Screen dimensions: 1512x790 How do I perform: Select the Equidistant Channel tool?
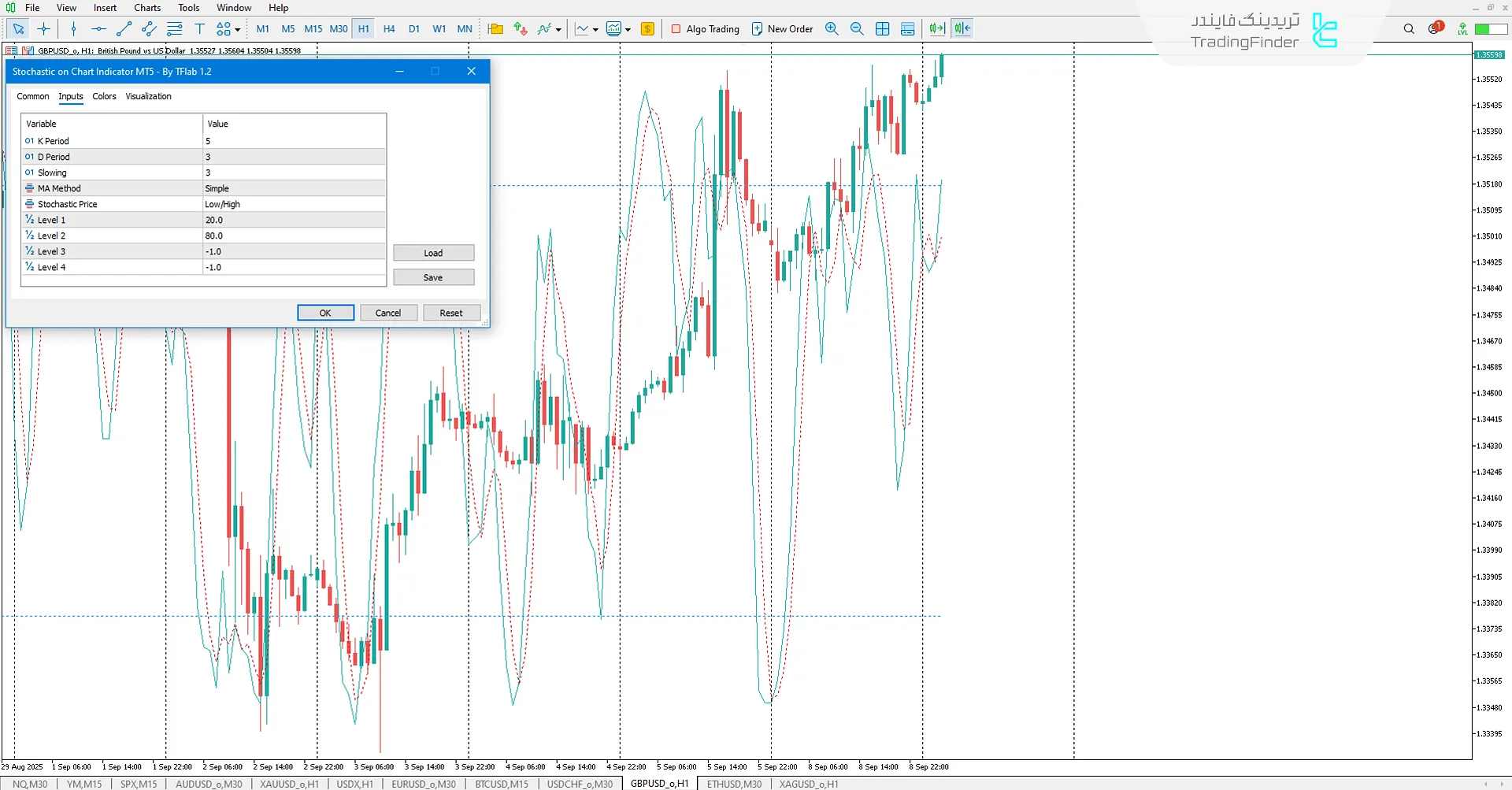[x=149, y=28]
